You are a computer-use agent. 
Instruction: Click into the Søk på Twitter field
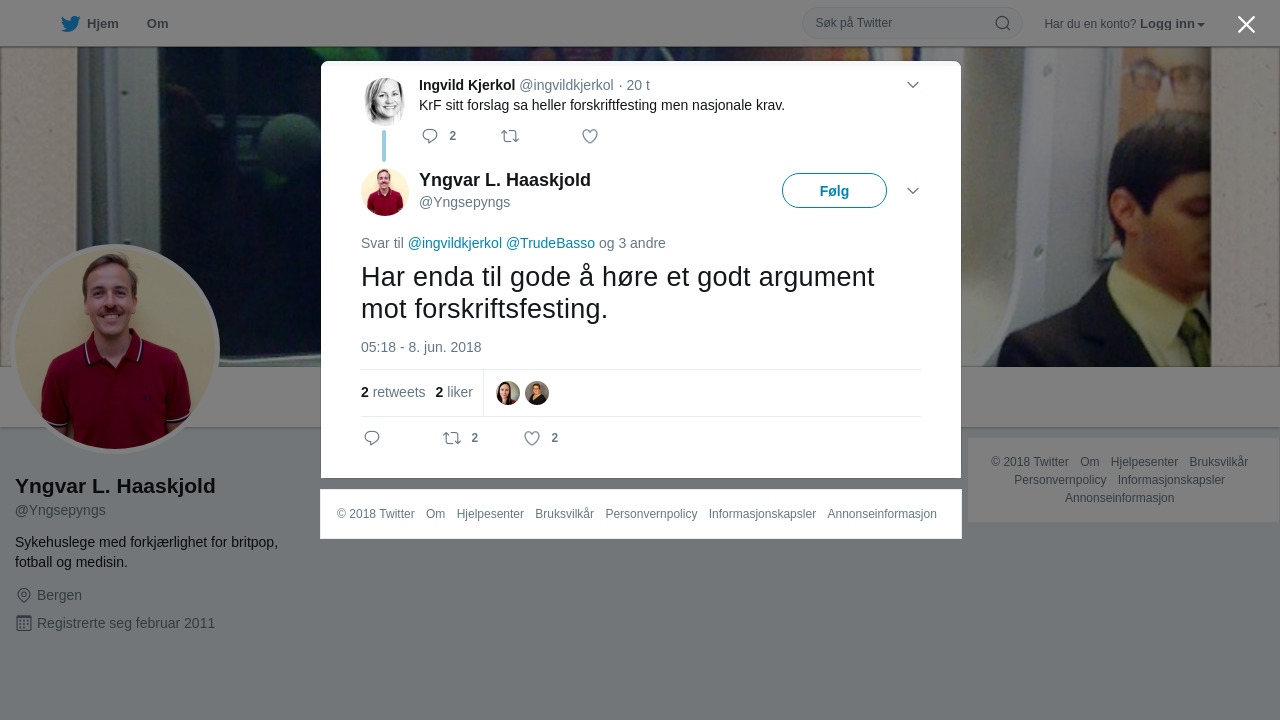(900, 23)
